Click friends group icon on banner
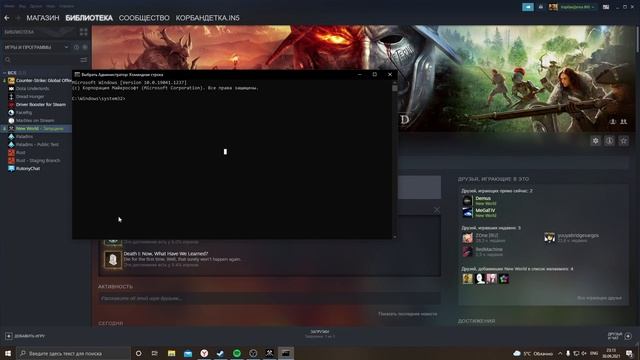 click(x=624, y=122)
